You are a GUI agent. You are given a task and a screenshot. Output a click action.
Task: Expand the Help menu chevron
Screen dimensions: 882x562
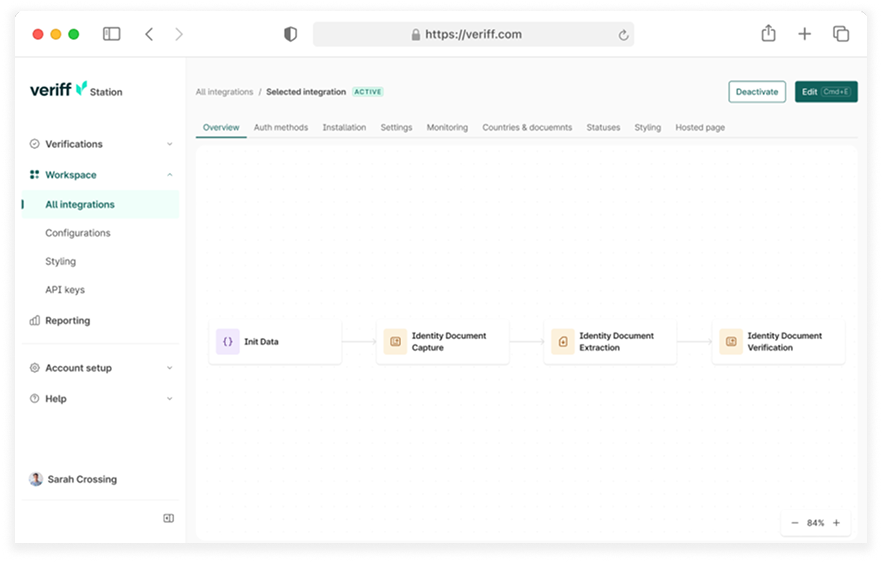pos(169,399)
